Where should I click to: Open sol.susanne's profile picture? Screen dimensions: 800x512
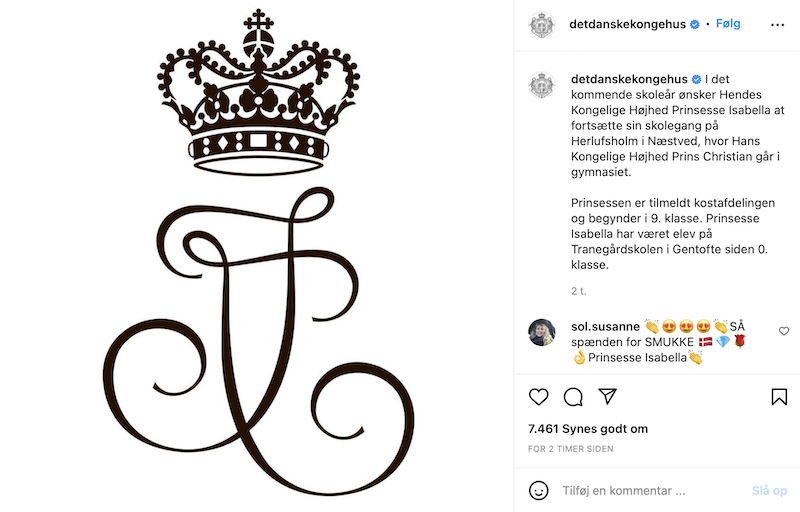pyautogui.click(x=542, y=332)
